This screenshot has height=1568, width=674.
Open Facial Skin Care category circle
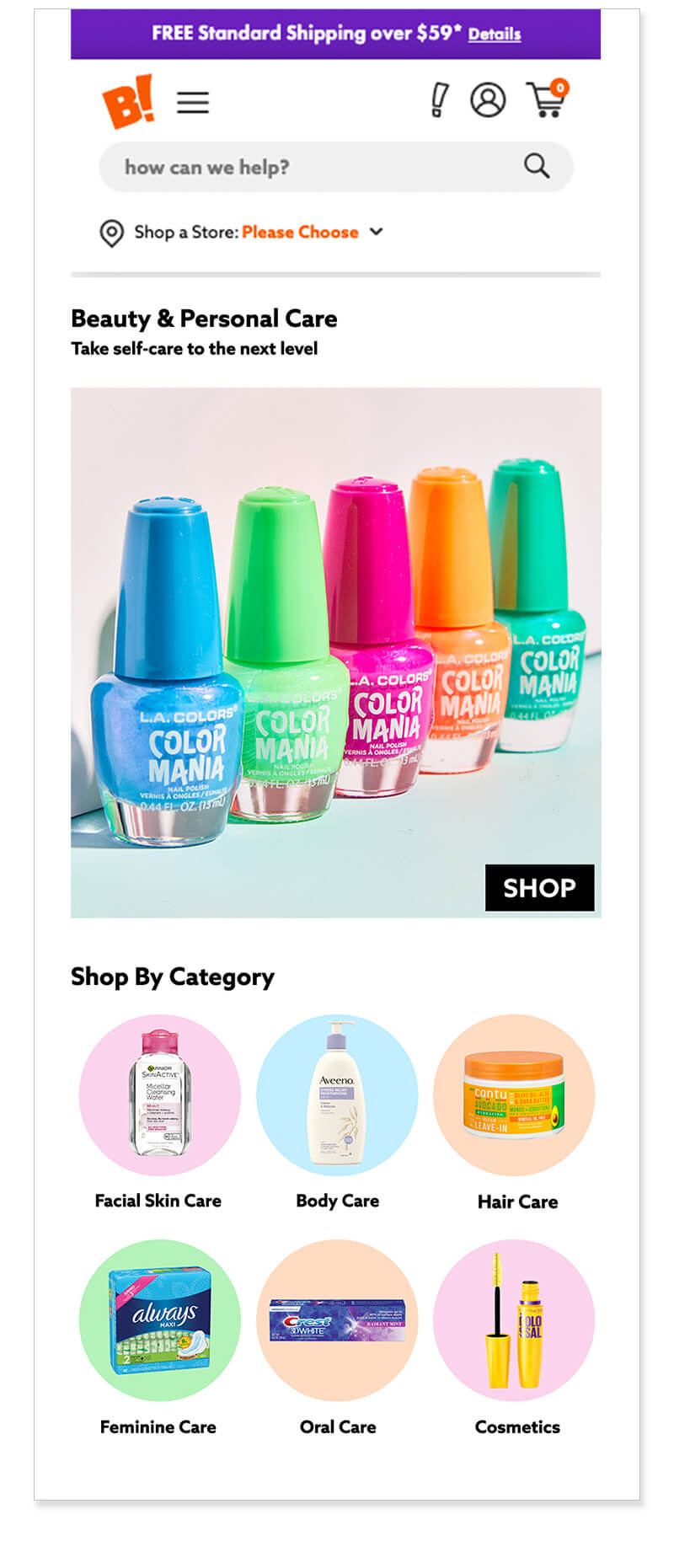point(160,1094)
